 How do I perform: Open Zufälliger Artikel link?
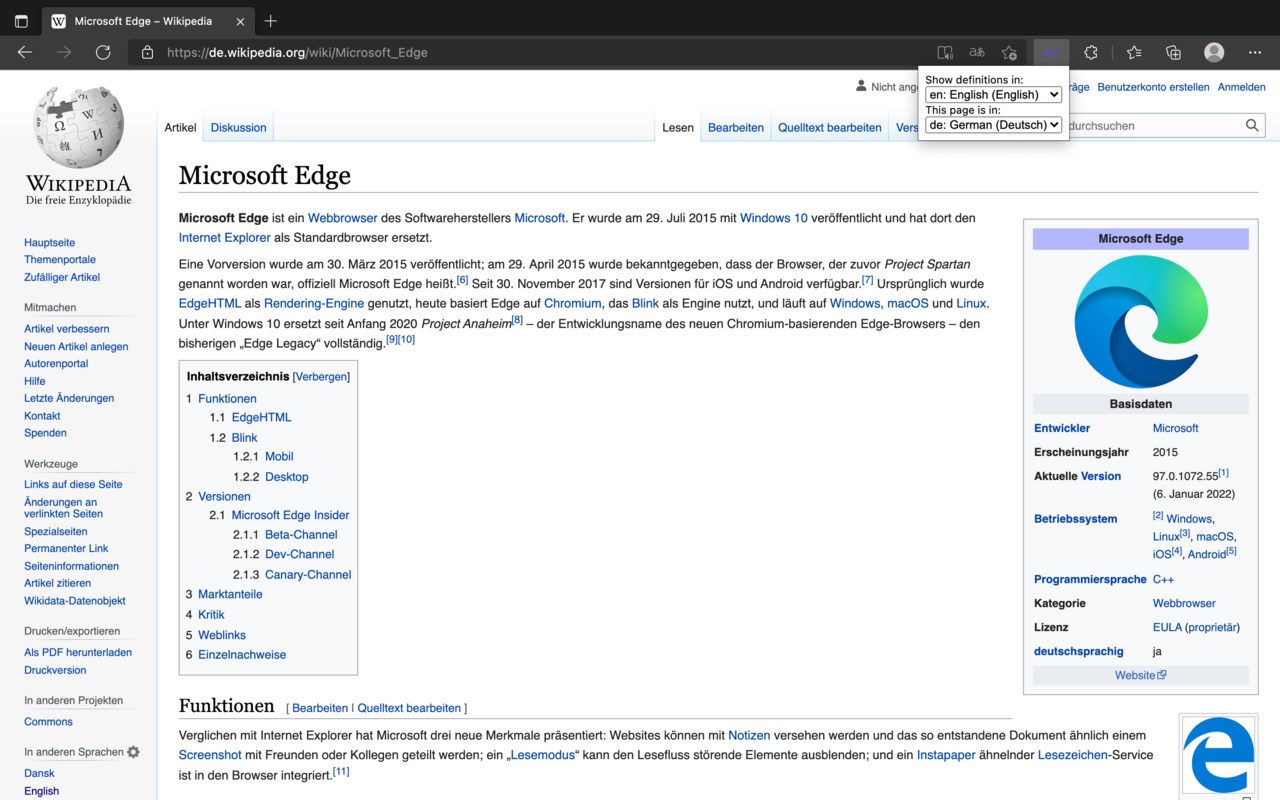tap(62, 277)
